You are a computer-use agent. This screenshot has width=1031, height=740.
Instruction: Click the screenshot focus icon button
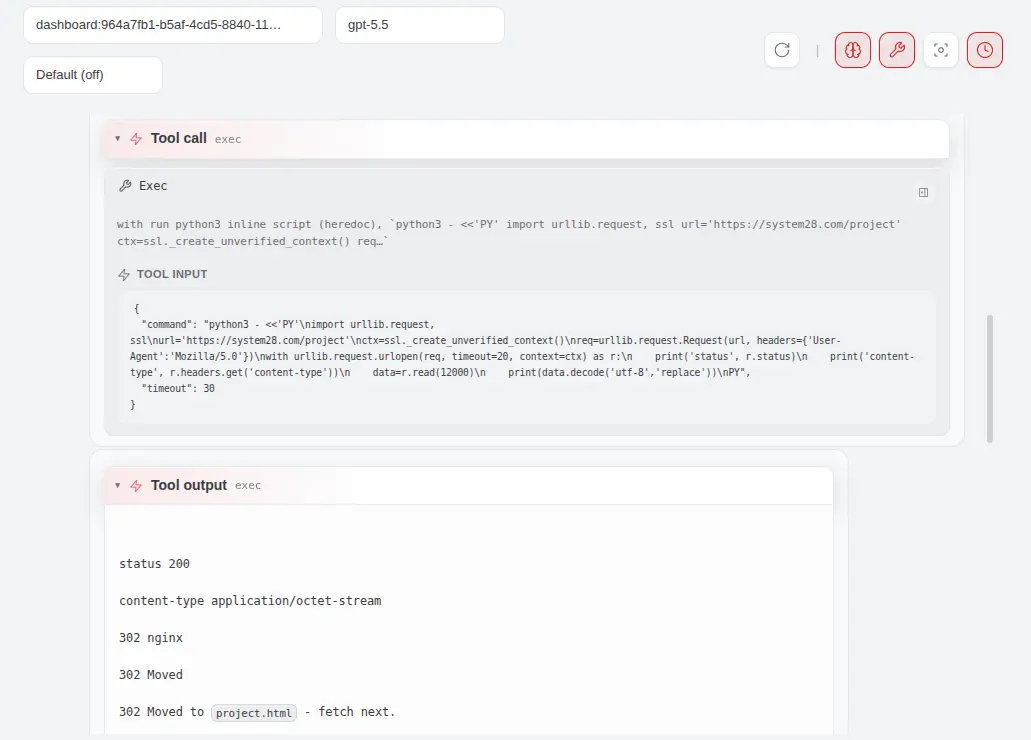[x=941, y=50]
